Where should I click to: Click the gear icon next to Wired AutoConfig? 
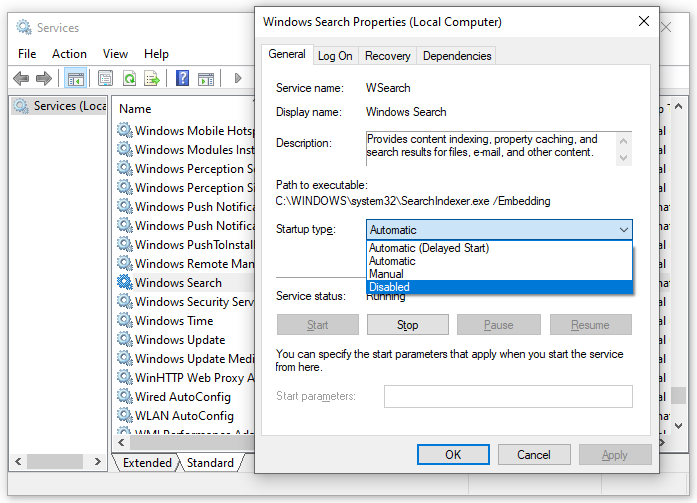tap(125, 396)
